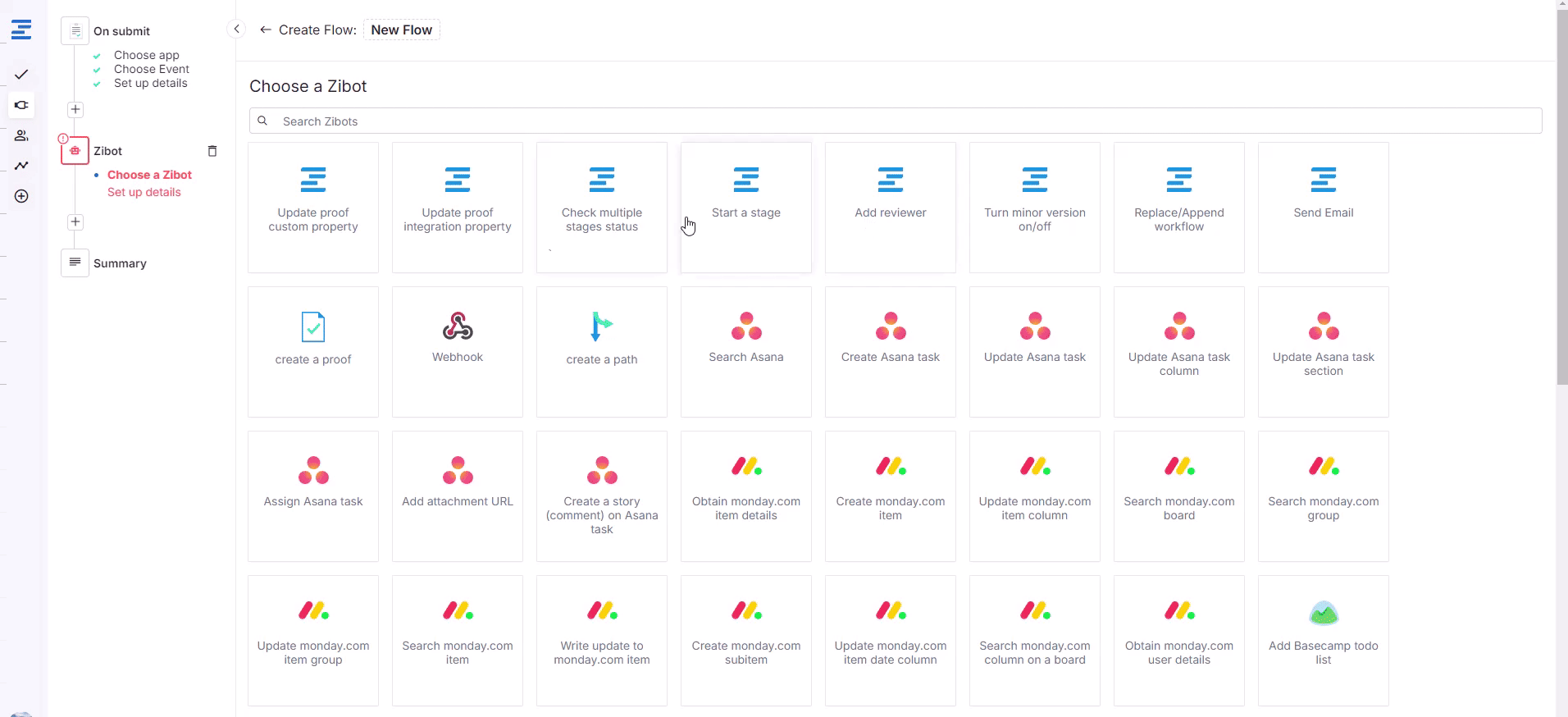Click the plus circle sidebar icon
Viewport: 1568px width, 717px height.
tap(21, 196)
